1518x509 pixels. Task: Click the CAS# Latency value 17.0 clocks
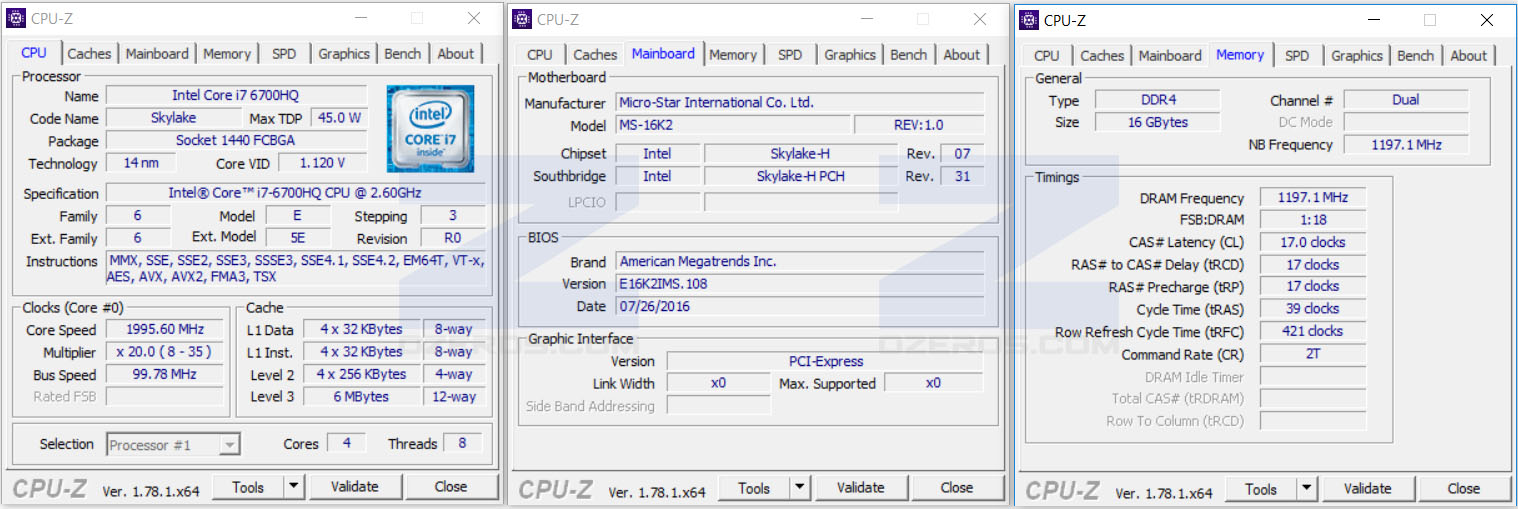tap(1313, 242)
